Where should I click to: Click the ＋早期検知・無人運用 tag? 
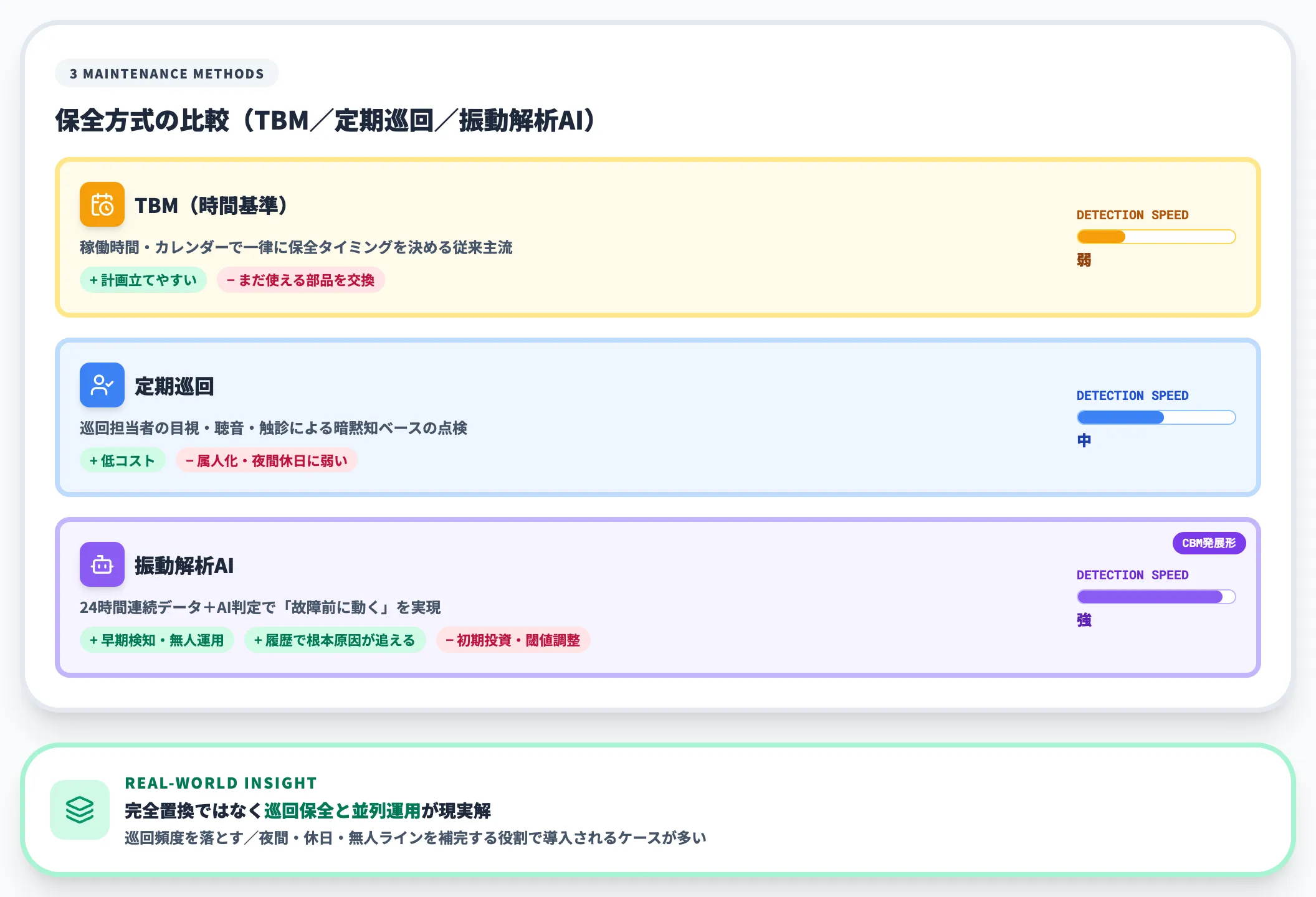pos(157,640)
